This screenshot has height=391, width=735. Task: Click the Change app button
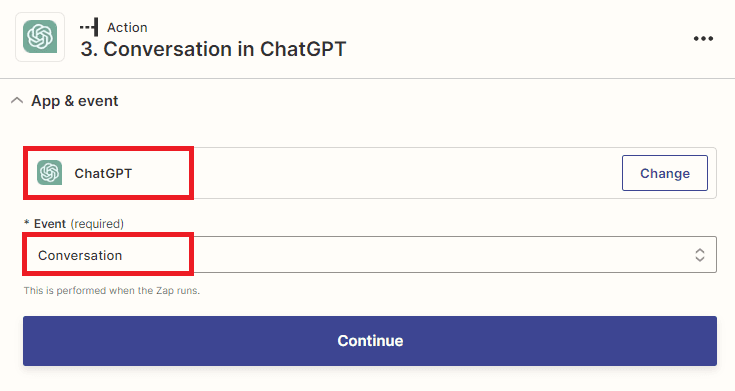tap(665, 173)
